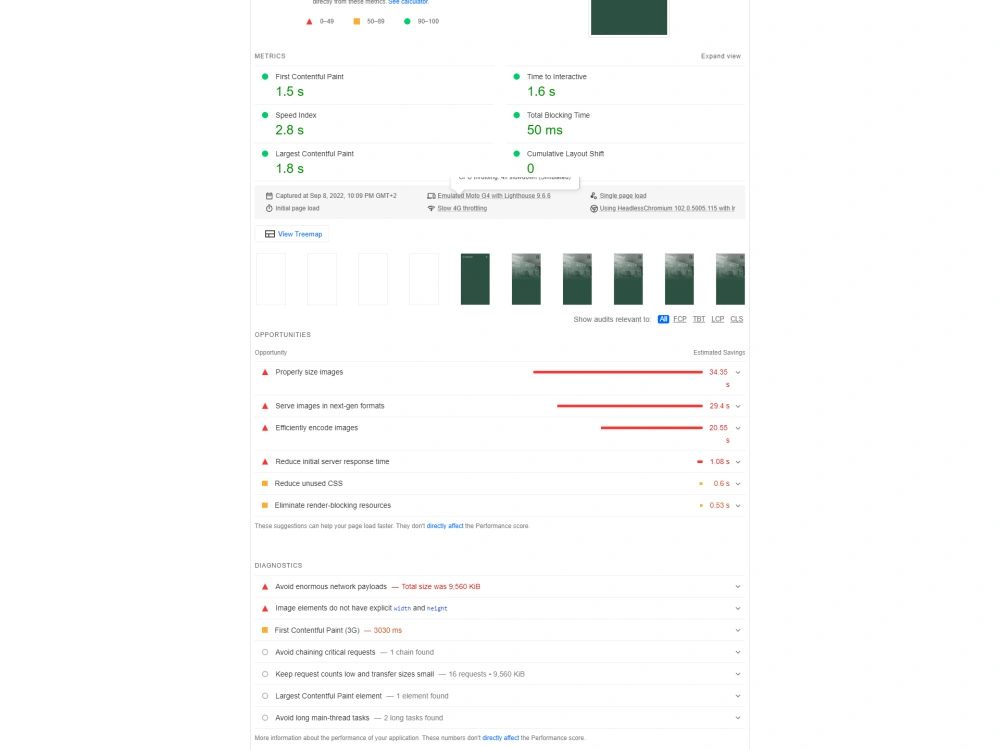Image resolution: width=1000 pixels, height=750 pixels.
Task: Click network icon beside Slow 4G throttling
Action: pos(431,209)
